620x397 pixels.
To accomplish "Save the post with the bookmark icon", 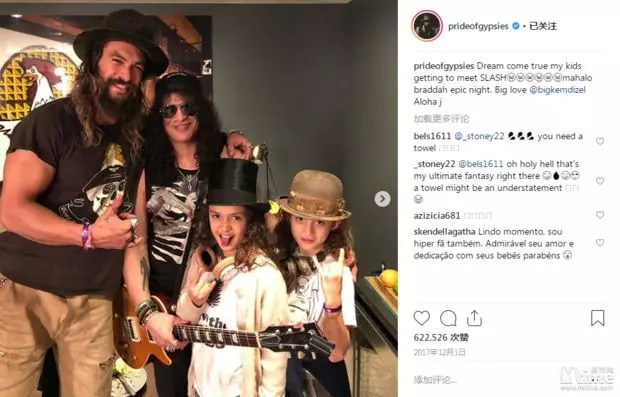I will point(597,318).
